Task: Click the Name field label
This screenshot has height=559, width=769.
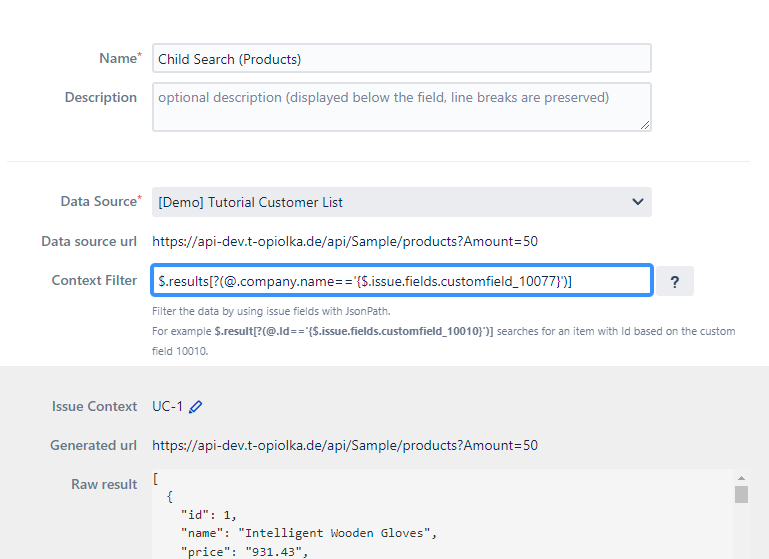Action: 117,59
